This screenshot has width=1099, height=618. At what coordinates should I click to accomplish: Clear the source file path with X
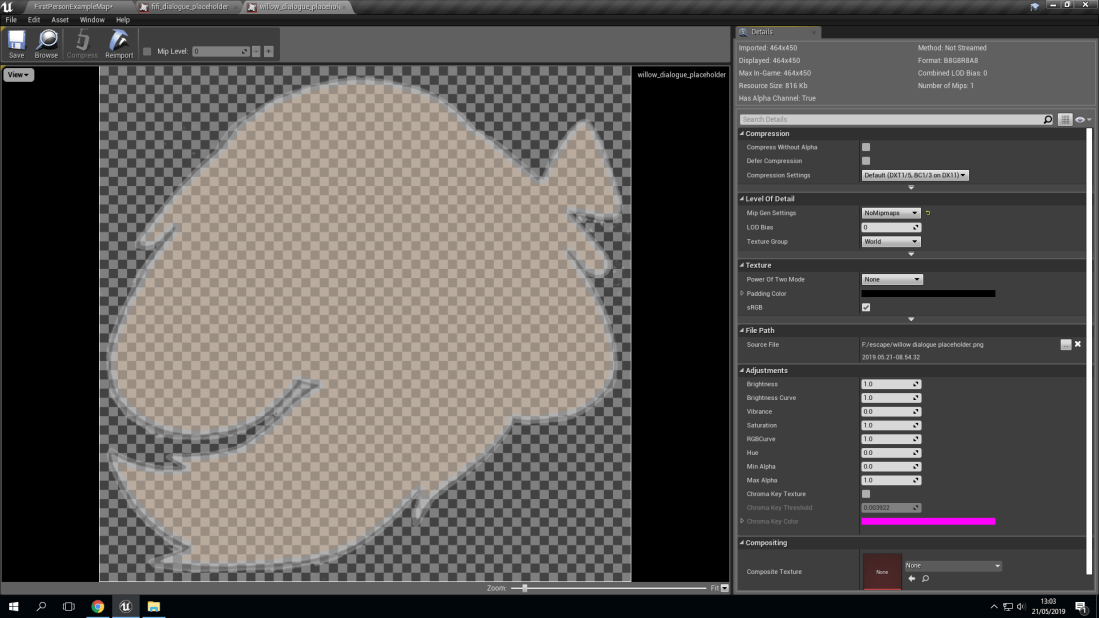[1078, 344]
